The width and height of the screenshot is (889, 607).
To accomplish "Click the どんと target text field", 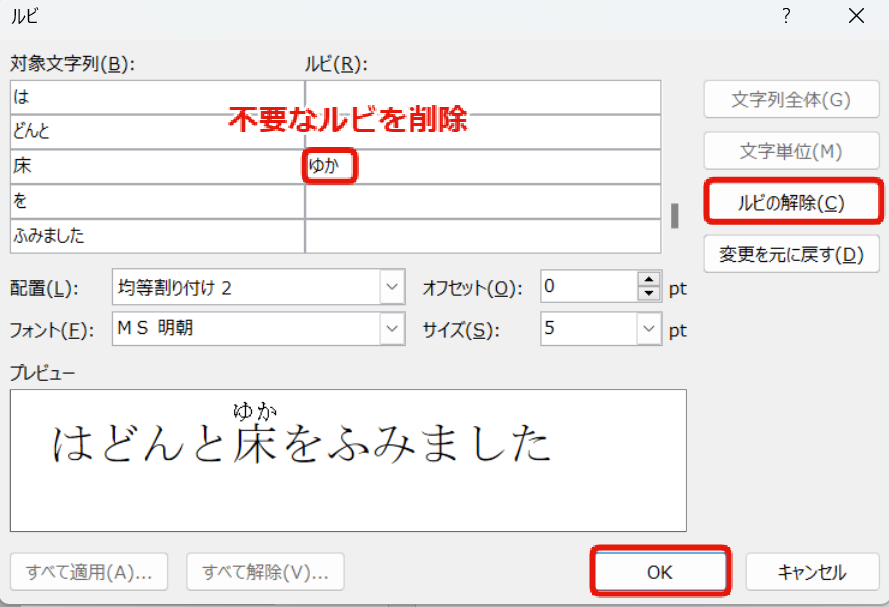I will click(x=157, y=132).
